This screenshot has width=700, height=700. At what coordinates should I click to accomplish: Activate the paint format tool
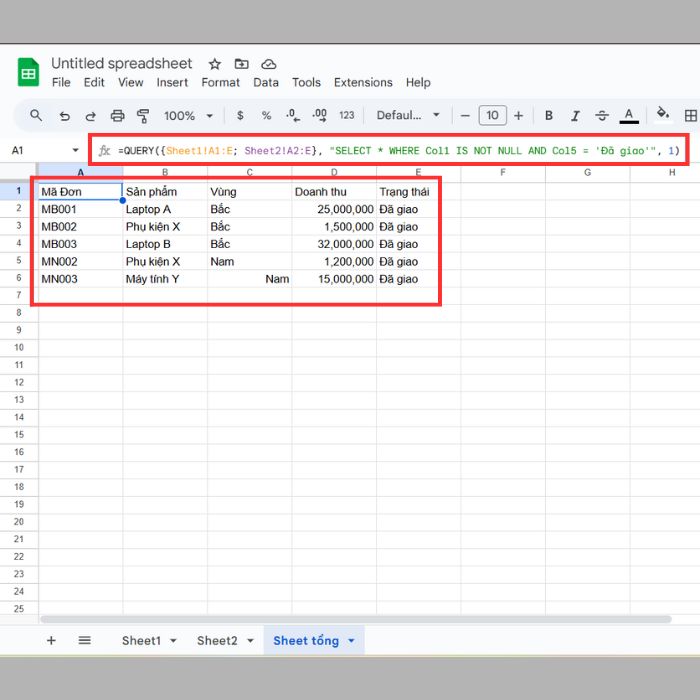143,116
